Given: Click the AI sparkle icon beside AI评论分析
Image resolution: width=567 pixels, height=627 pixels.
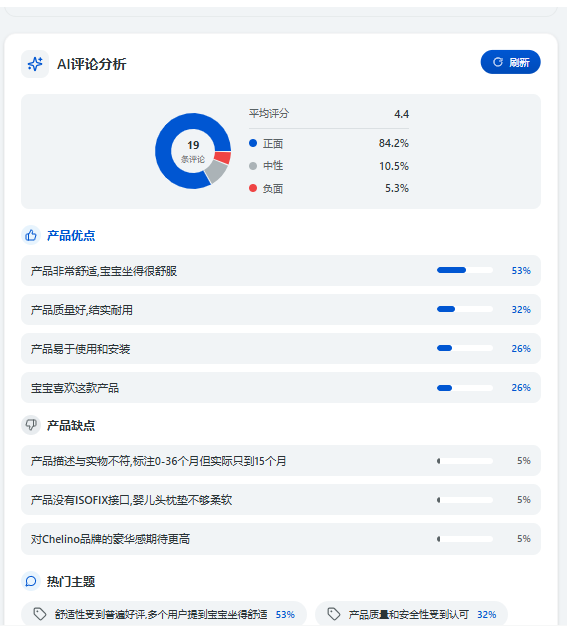Looking at the screenshot, I should coord(35,64).
